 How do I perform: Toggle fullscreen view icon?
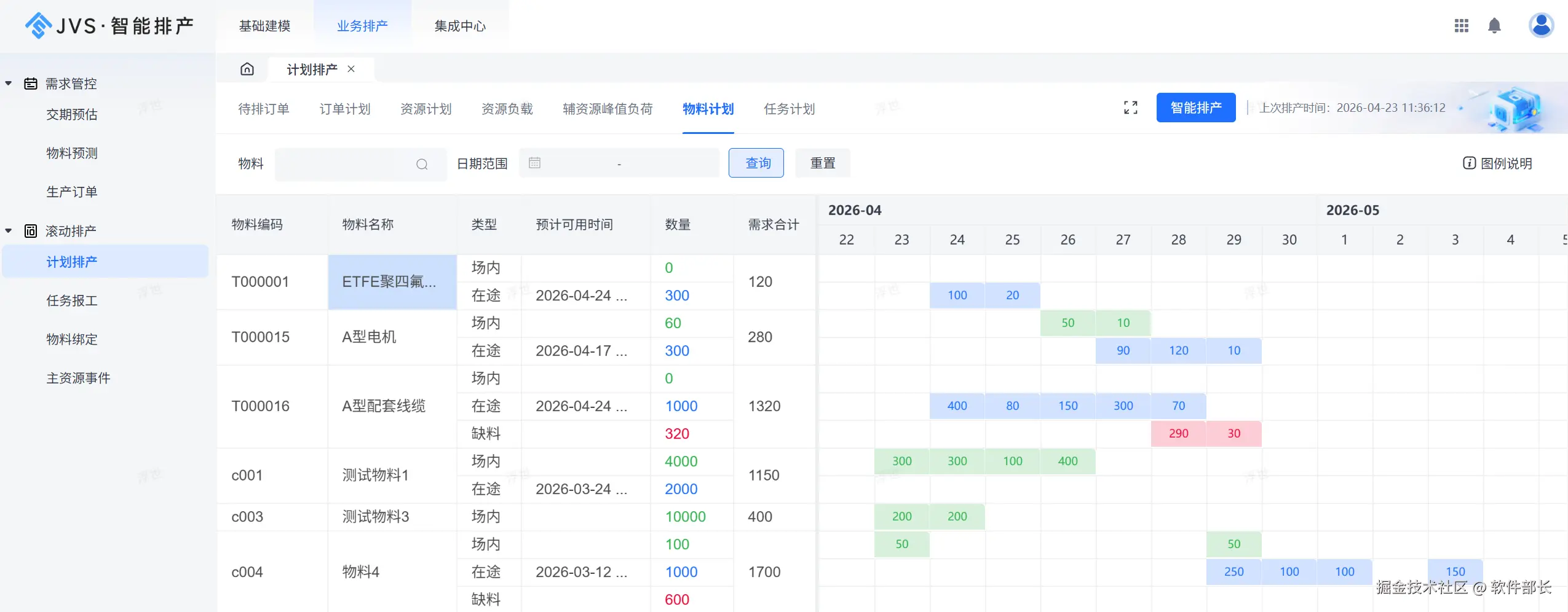[1130, 108]
